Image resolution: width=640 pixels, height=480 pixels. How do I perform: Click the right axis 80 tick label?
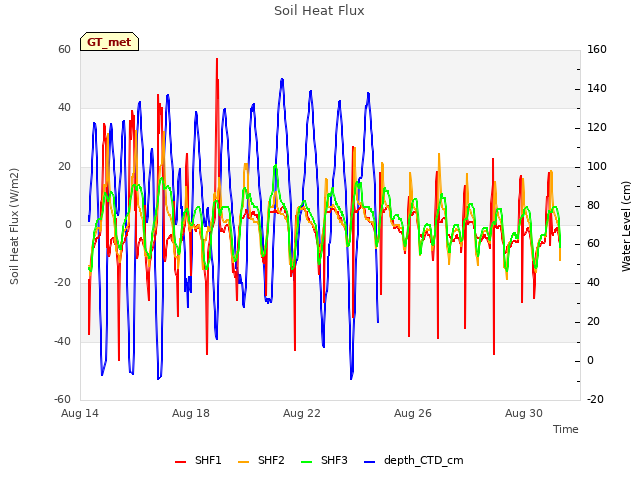(x=593, y=205)
